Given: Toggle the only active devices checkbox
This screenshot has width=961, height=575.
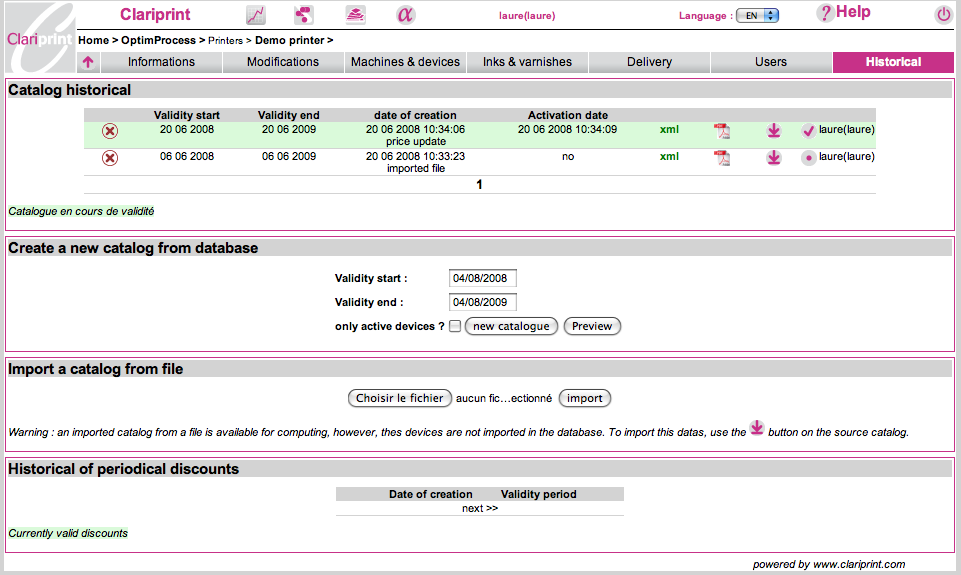Looking at the screenshot, I should coord(455,327).
